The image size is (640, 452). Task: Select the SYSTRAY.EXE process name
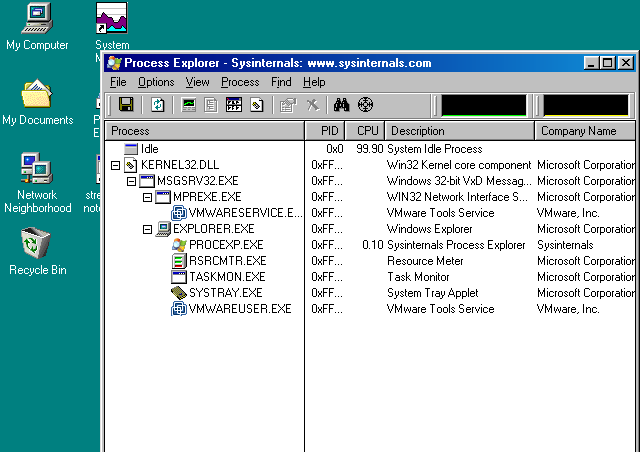(225, 293)
